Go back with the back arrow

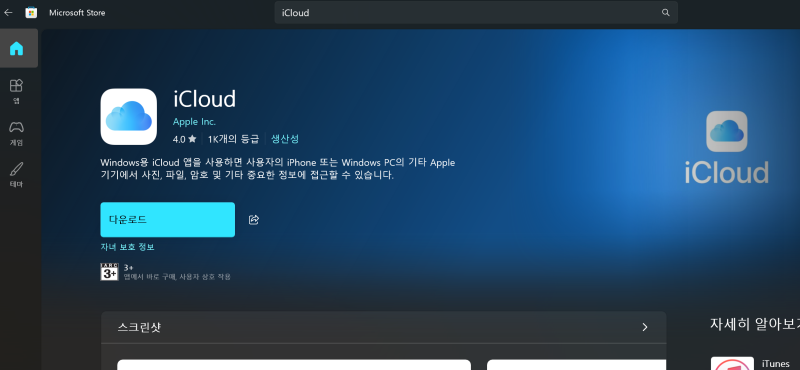tap(8, 13)
